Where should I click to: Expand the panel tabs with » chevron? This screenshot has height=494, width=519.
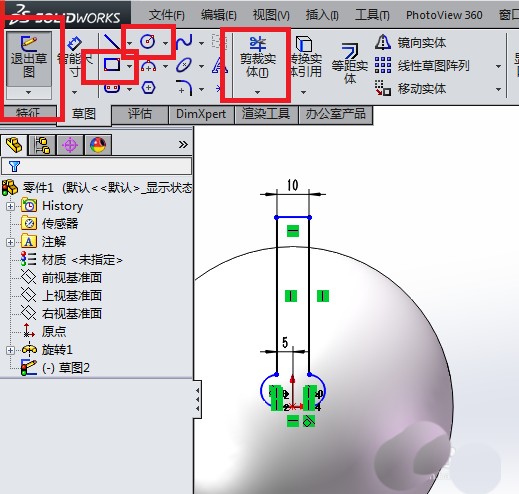tap(183, 144)
